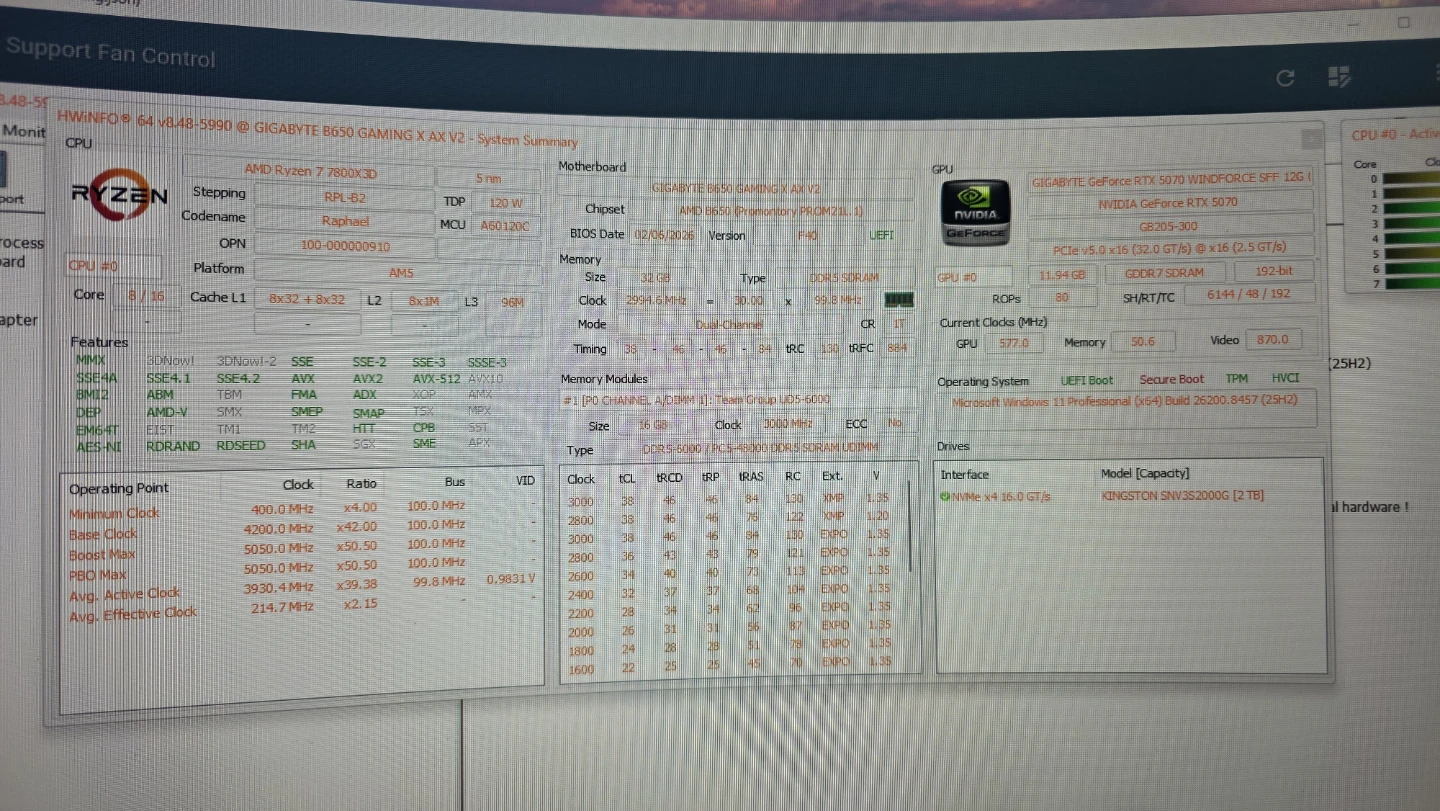Open the GPU #0 selector dropdown
1440x811 pixels.
[x=973, y=276]
